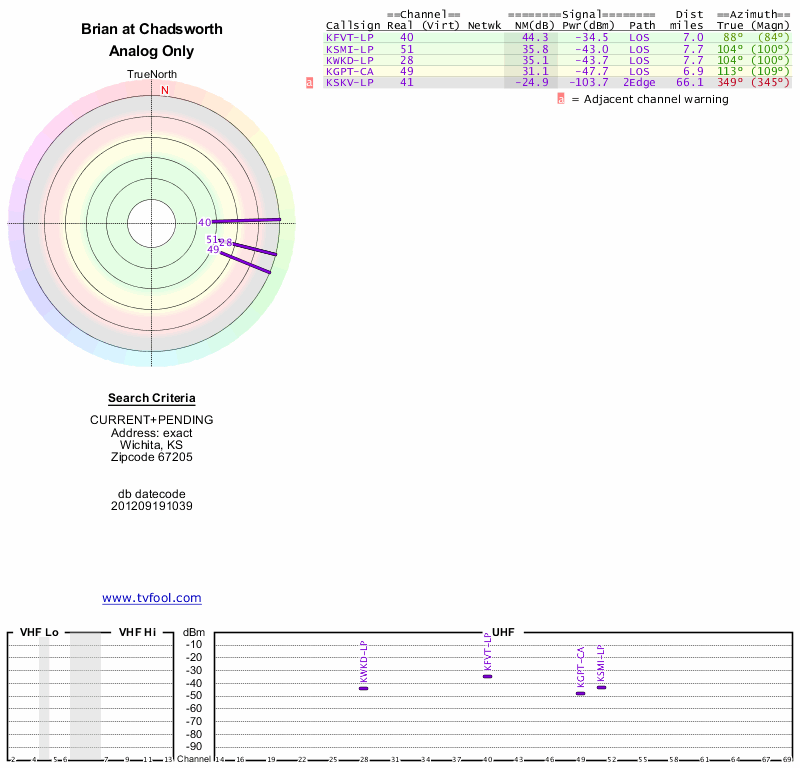Click the red N marker on the radar
The image size is (800, 768).
[x=165, y=90]
